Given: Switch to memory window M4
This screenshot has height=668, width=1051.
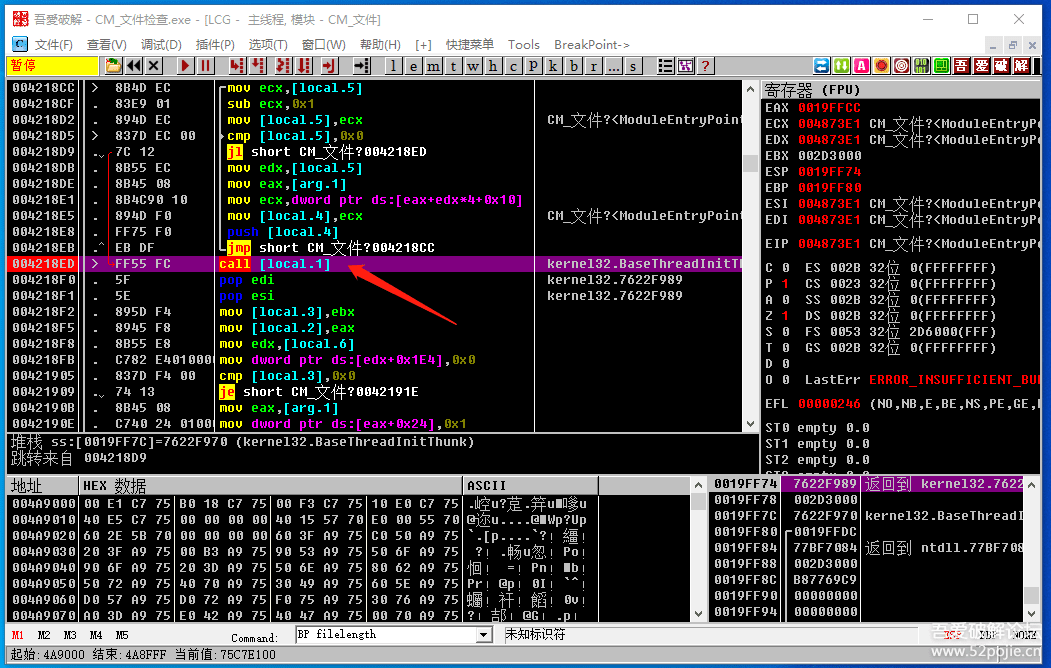Looking at the screenshot, I should coord(96,635).
